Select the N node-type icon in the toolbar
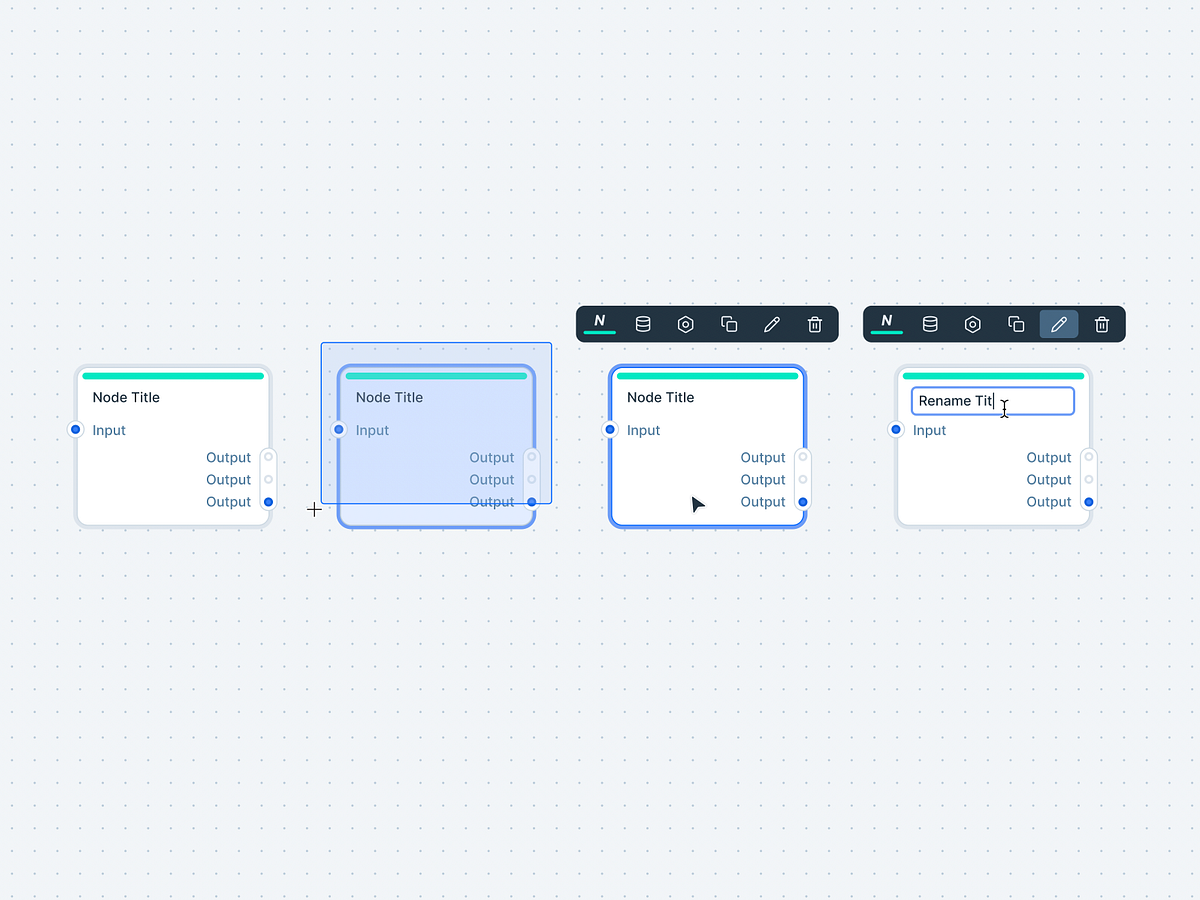The width and height of the screenshot is (1200, 900). (x=599, y=322)
